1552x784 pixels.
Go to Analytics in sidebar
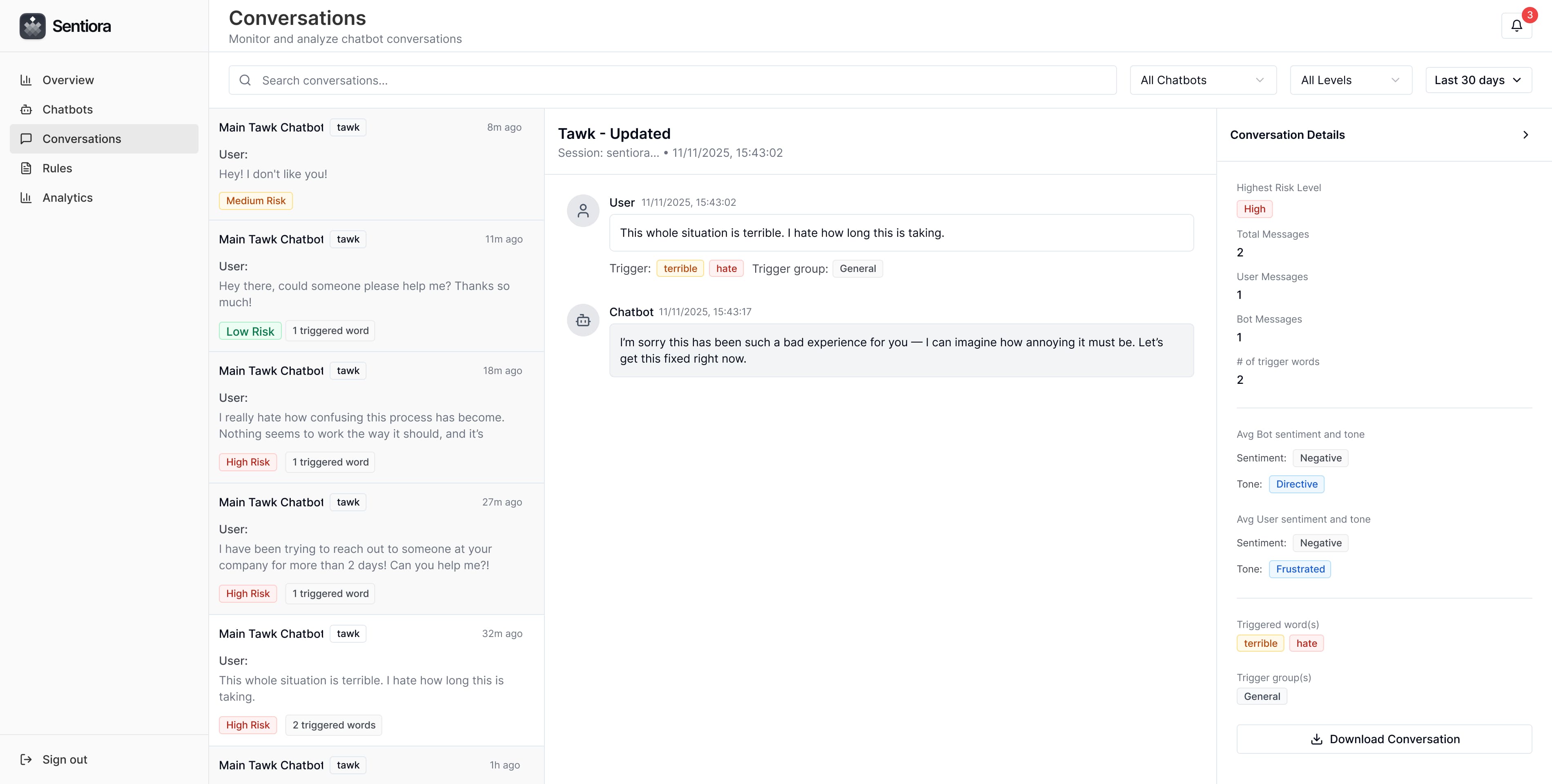(x=67, y=198)
